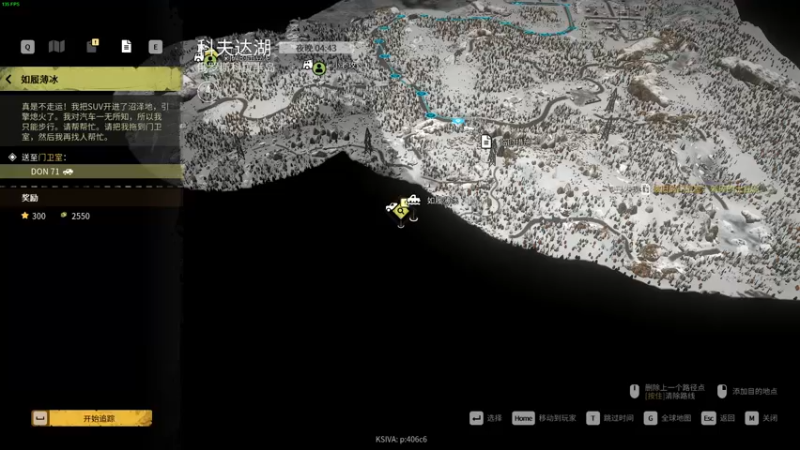
Task: Click the Esc key 返回 hint
Action: (718, 418)
